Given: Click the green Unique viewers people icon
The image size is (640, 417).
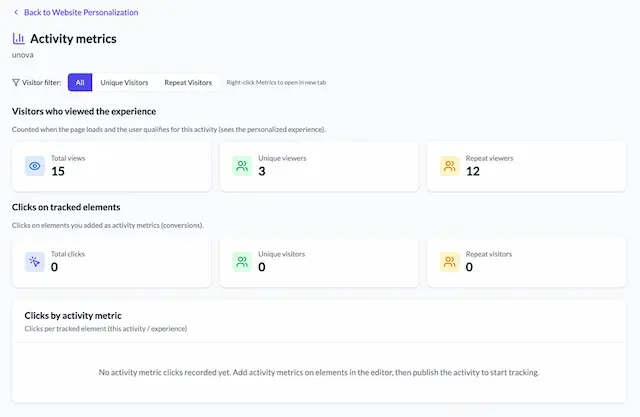Looking at the screenshot, I should point(242,166).
